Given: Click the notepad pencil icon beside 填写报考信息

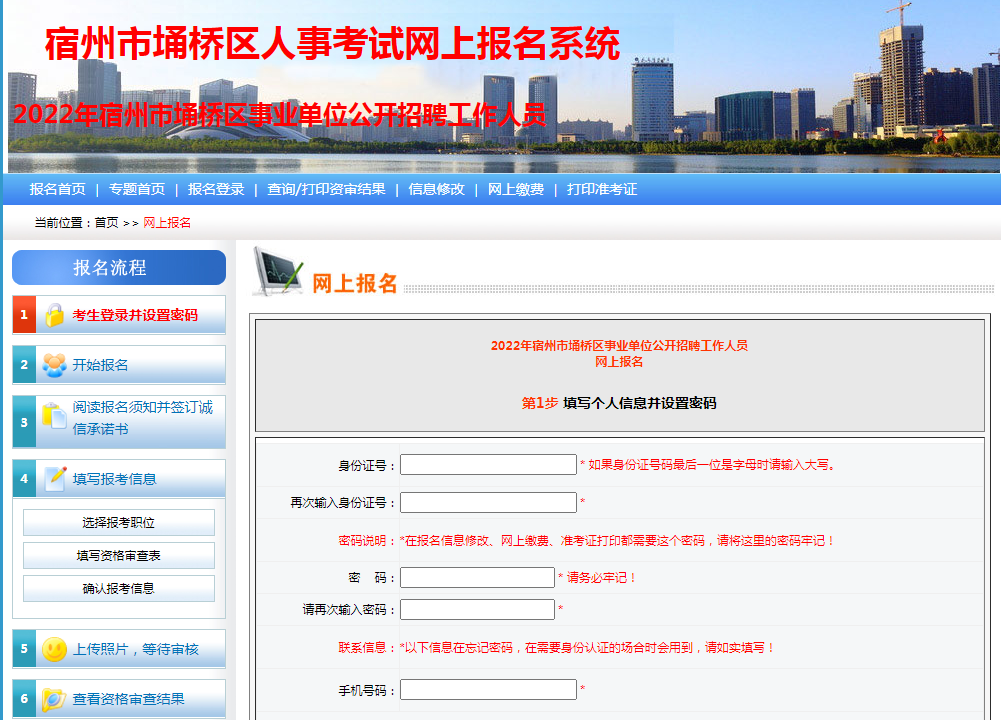Looking at the screenshot, I should click(55, 479).
